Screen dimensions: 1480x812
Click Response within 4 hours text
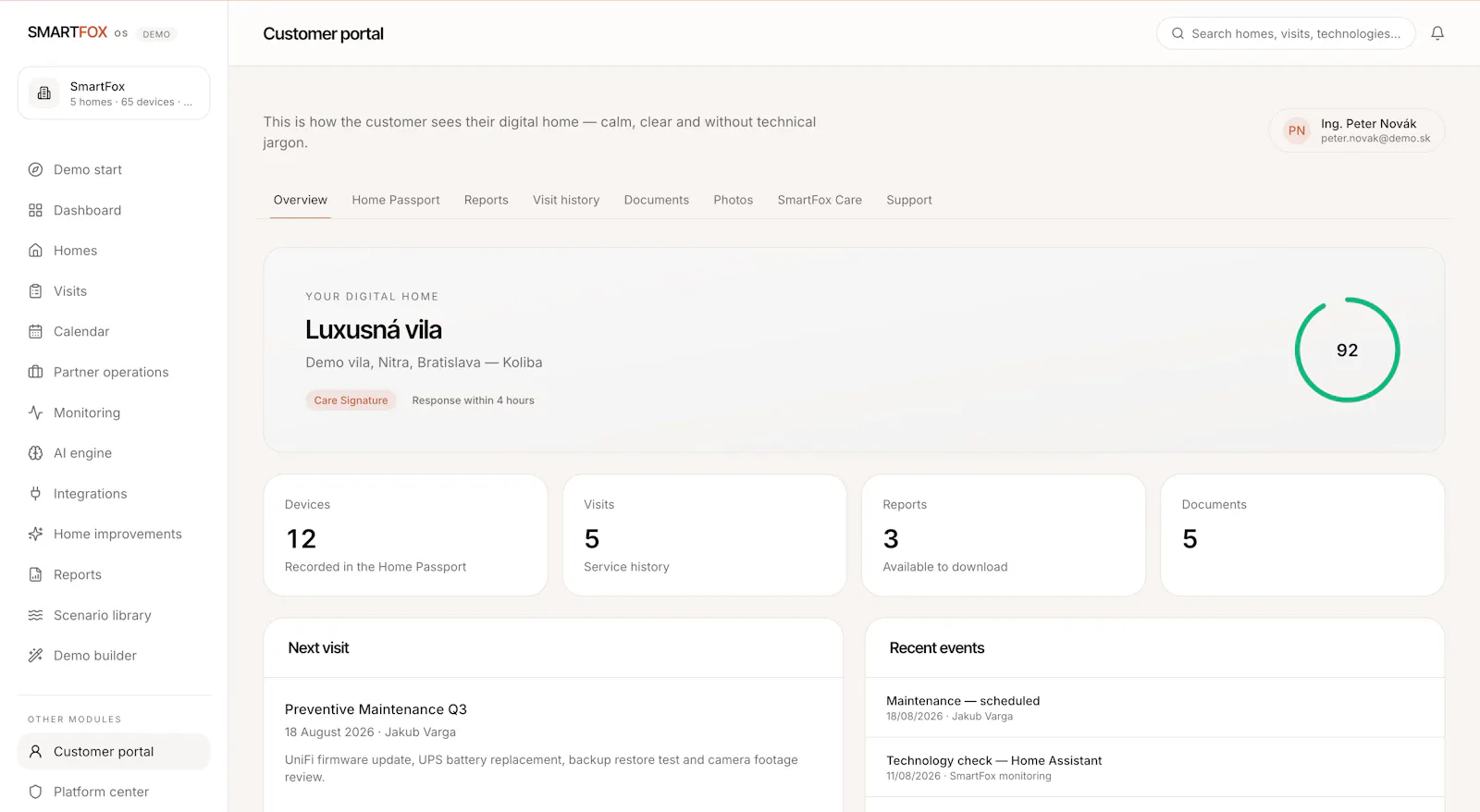[473, 400]
